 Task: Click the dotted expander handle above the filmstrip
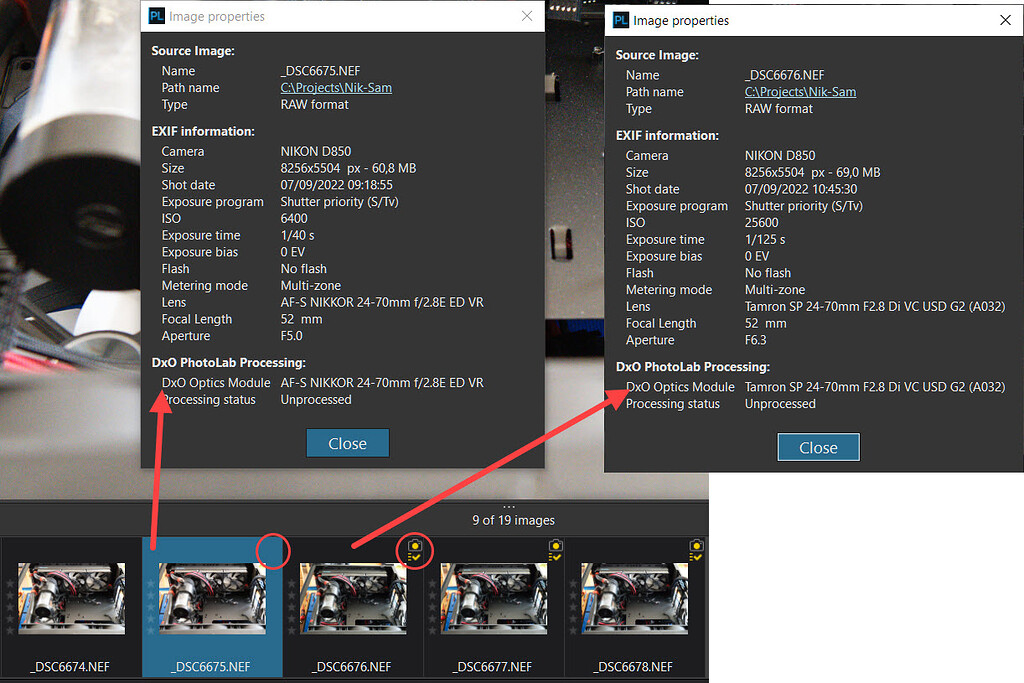pyautogui.click(x=509, y=505)
